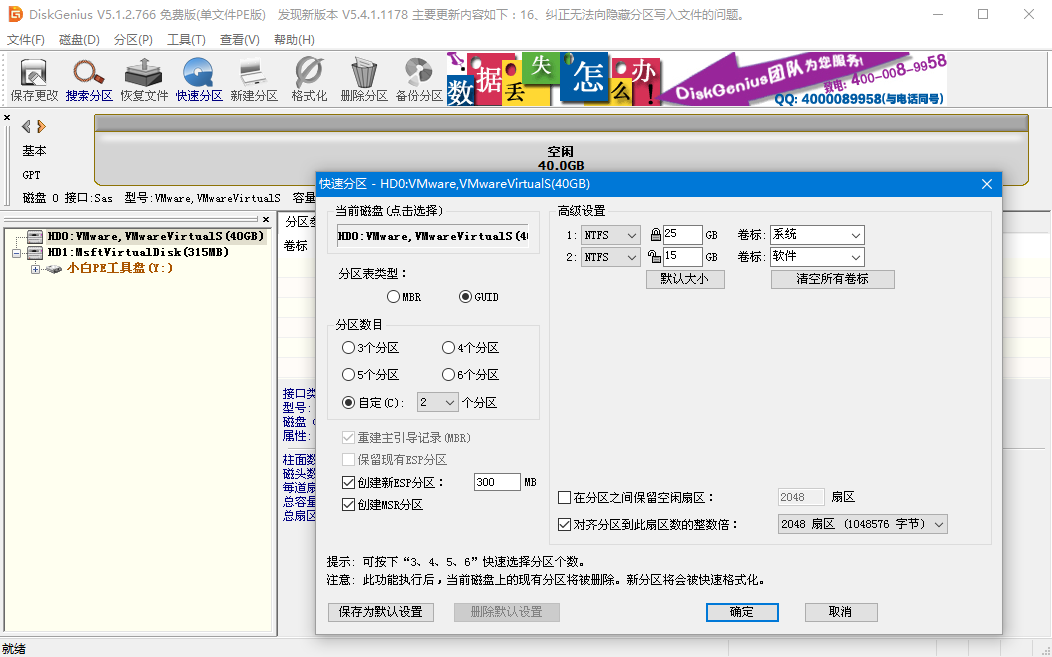Open the 工具(T) menu
The height and width of the screenshot is (657, 1052).
pyautogui.click(x=186, y=40)
